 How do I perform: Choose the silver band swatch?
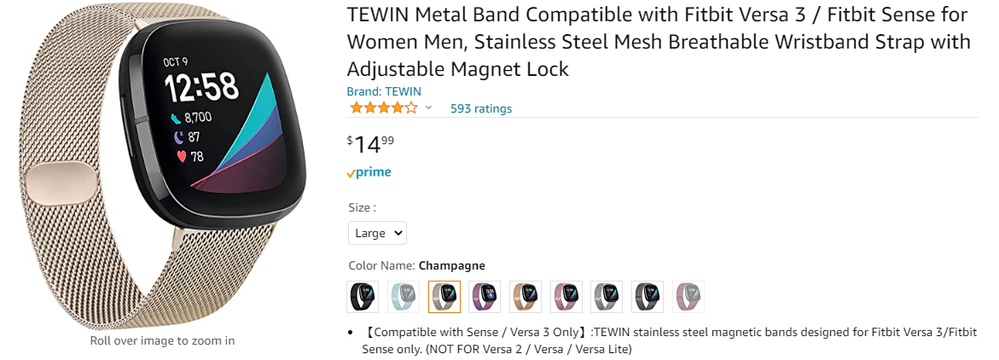pos(607,297)
